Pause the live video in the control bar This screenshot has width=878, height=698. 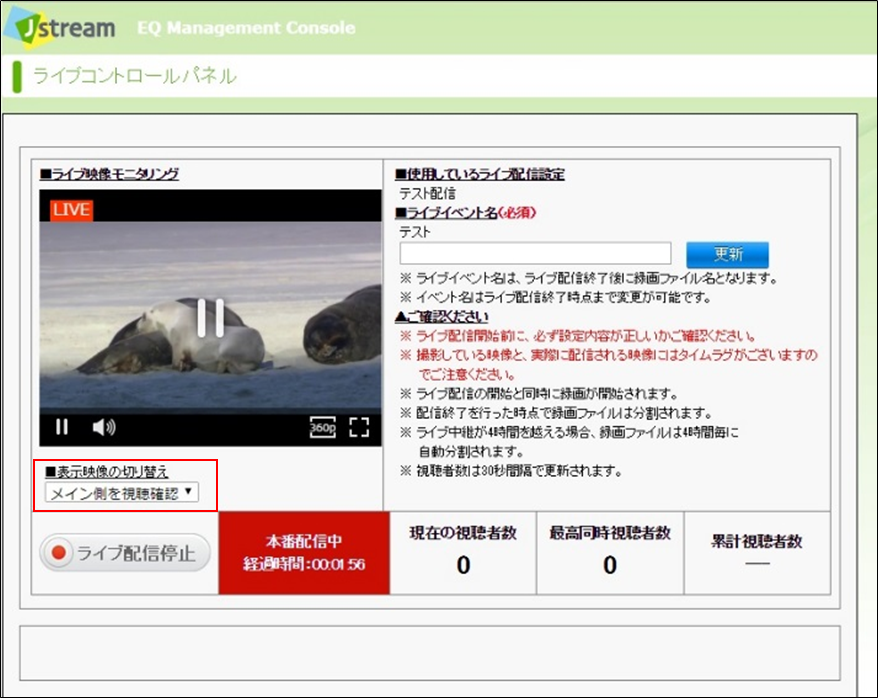click(62, 427)
